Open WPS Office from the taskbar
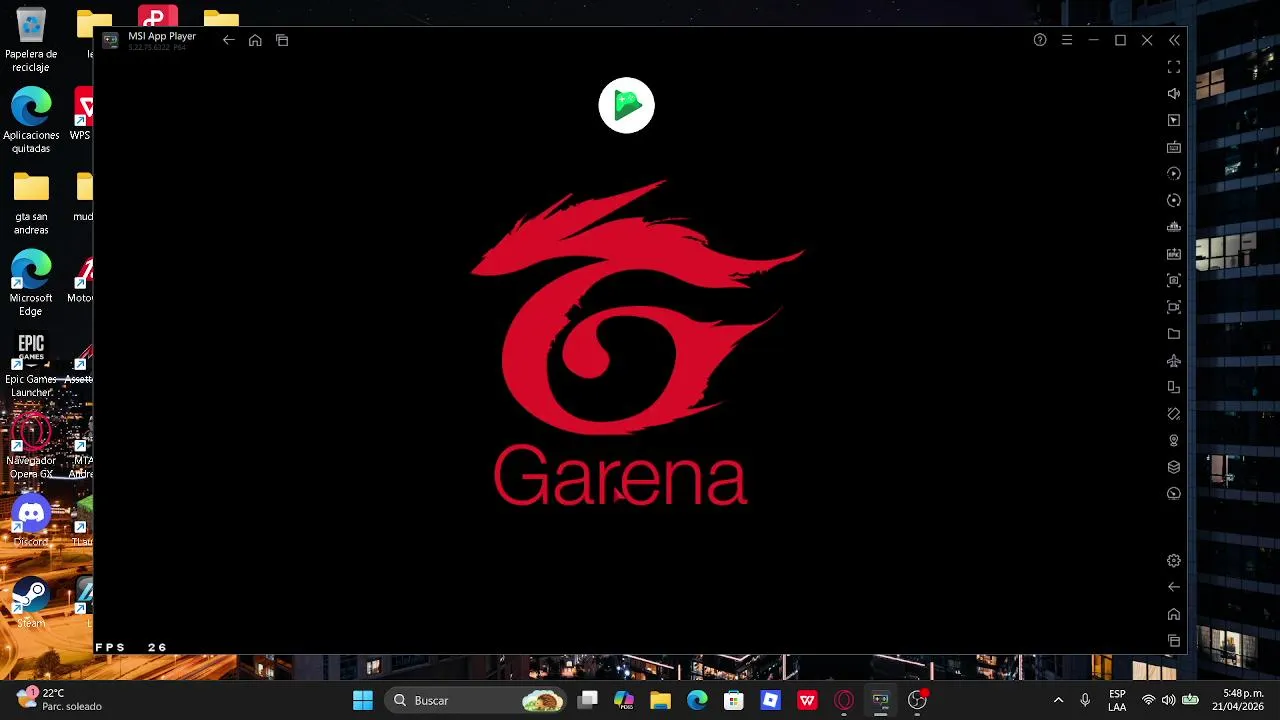This screenshot has width=1280, height=720. [807, 700]
